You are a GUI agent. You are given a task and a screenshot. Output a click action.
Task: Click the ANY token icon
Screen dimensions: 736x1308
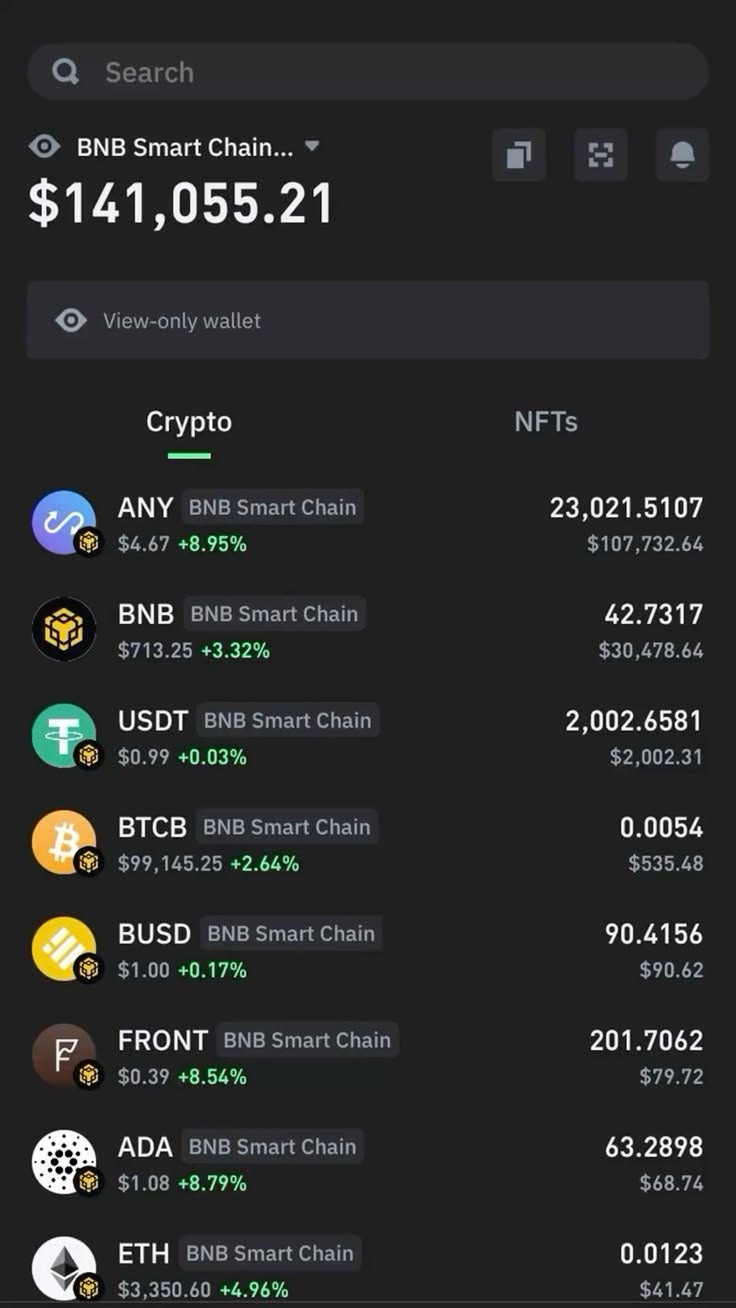64,523
